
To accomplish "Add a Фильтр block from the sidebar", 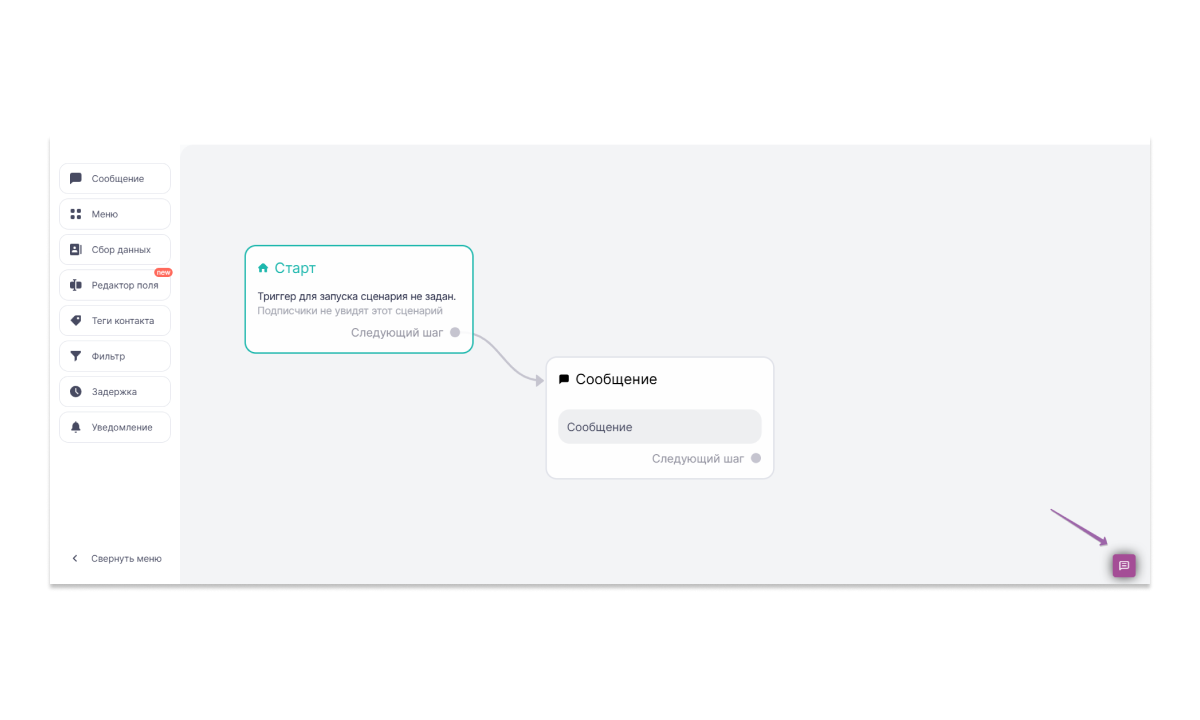I will click(x=115, y=356).
